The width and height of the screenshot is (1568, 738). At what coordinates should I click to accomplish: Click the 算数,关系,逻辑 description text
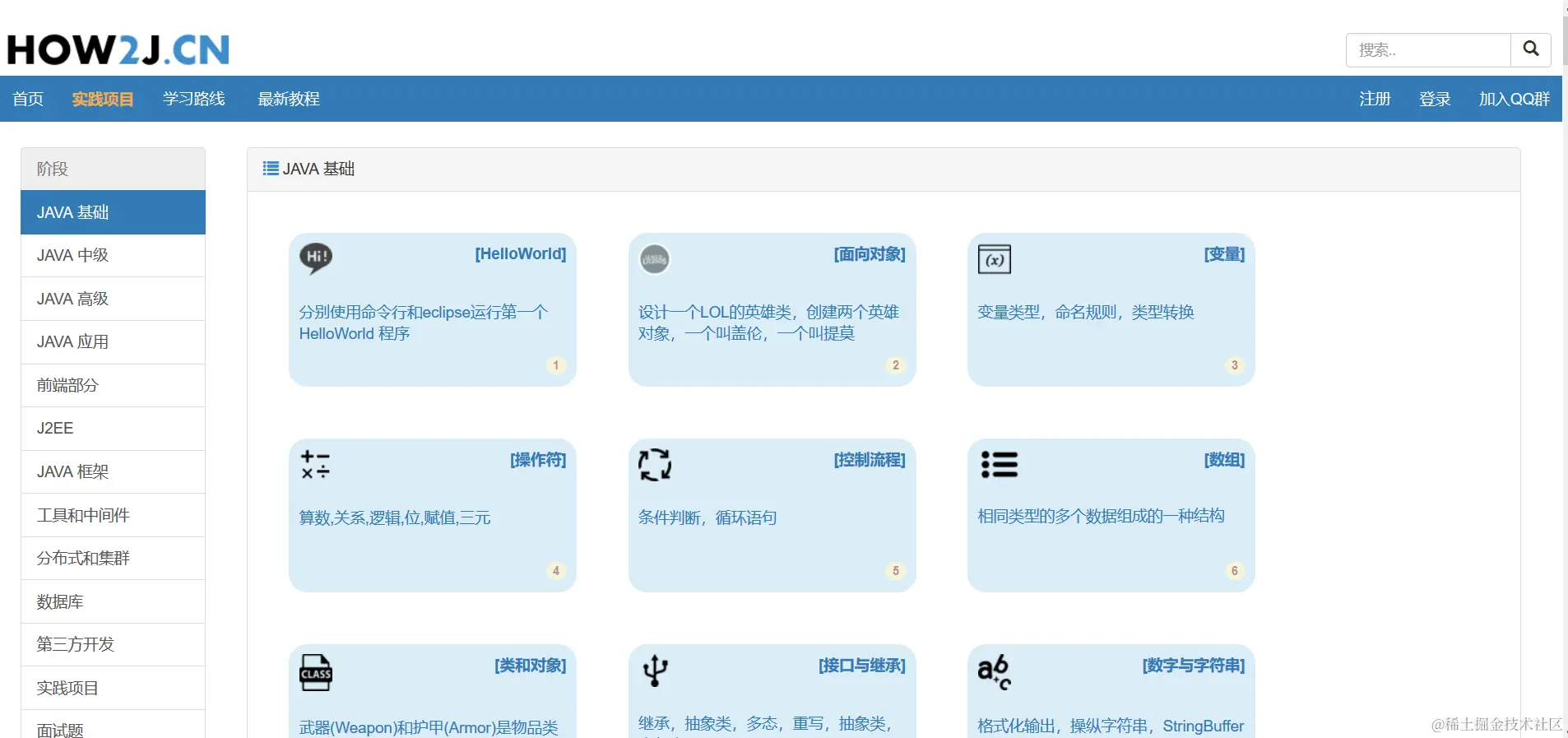395,518
